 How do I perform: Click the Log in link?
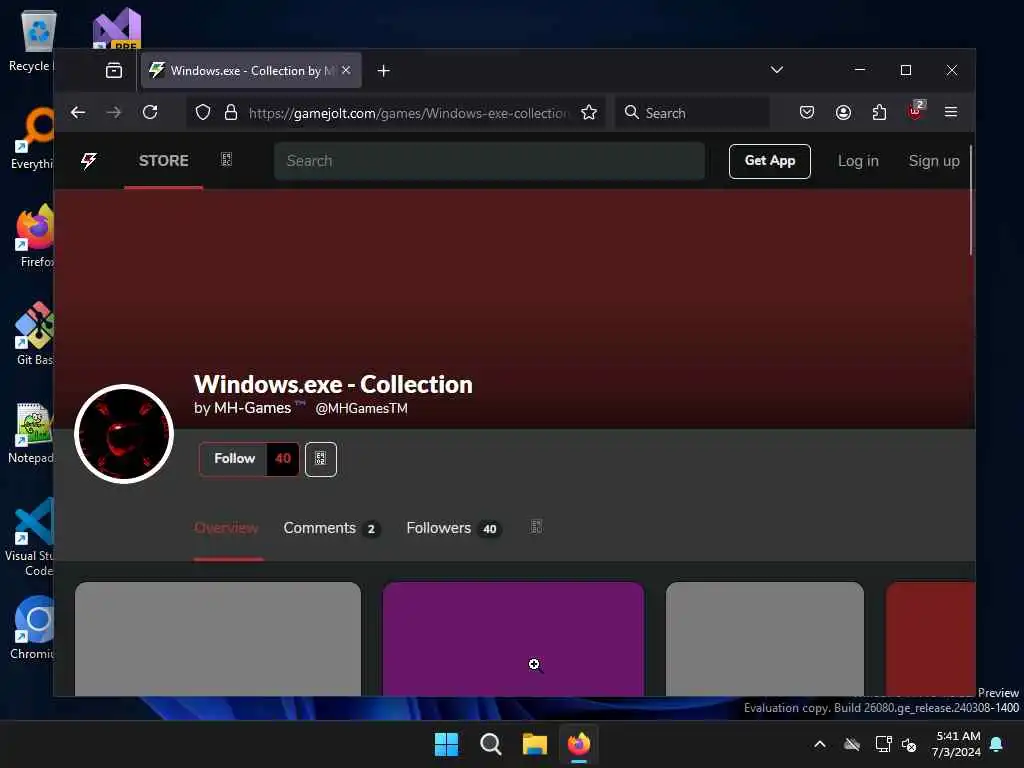tap(858, 161)
